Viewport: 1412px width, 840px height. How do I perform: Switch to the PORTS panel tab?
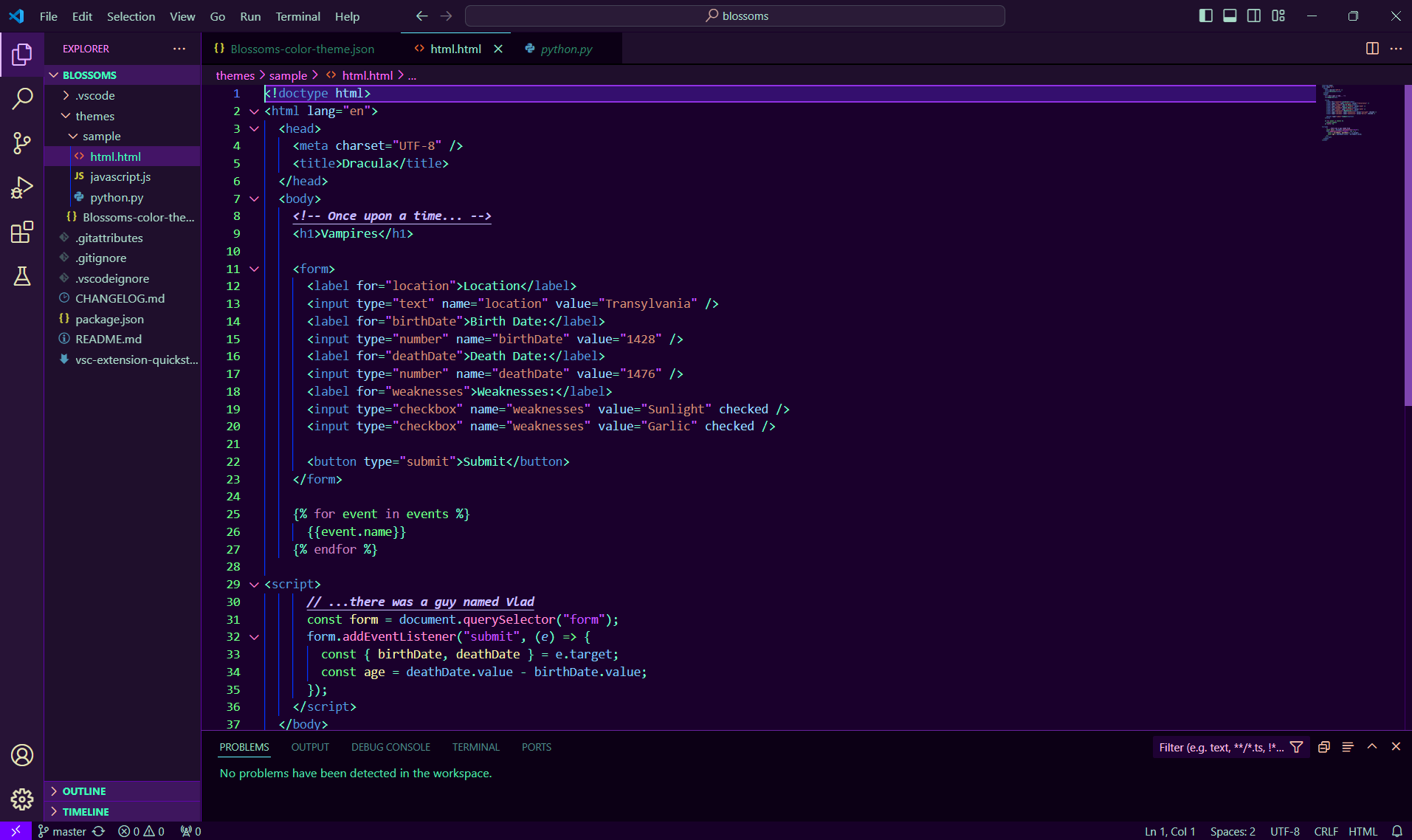point(537,747)
